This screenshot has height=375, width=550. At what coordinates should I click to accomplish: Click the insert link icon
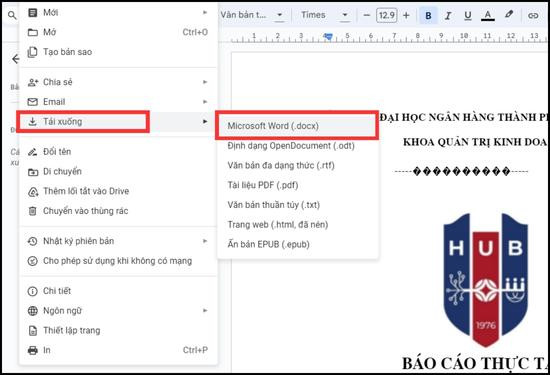(533, 16)
